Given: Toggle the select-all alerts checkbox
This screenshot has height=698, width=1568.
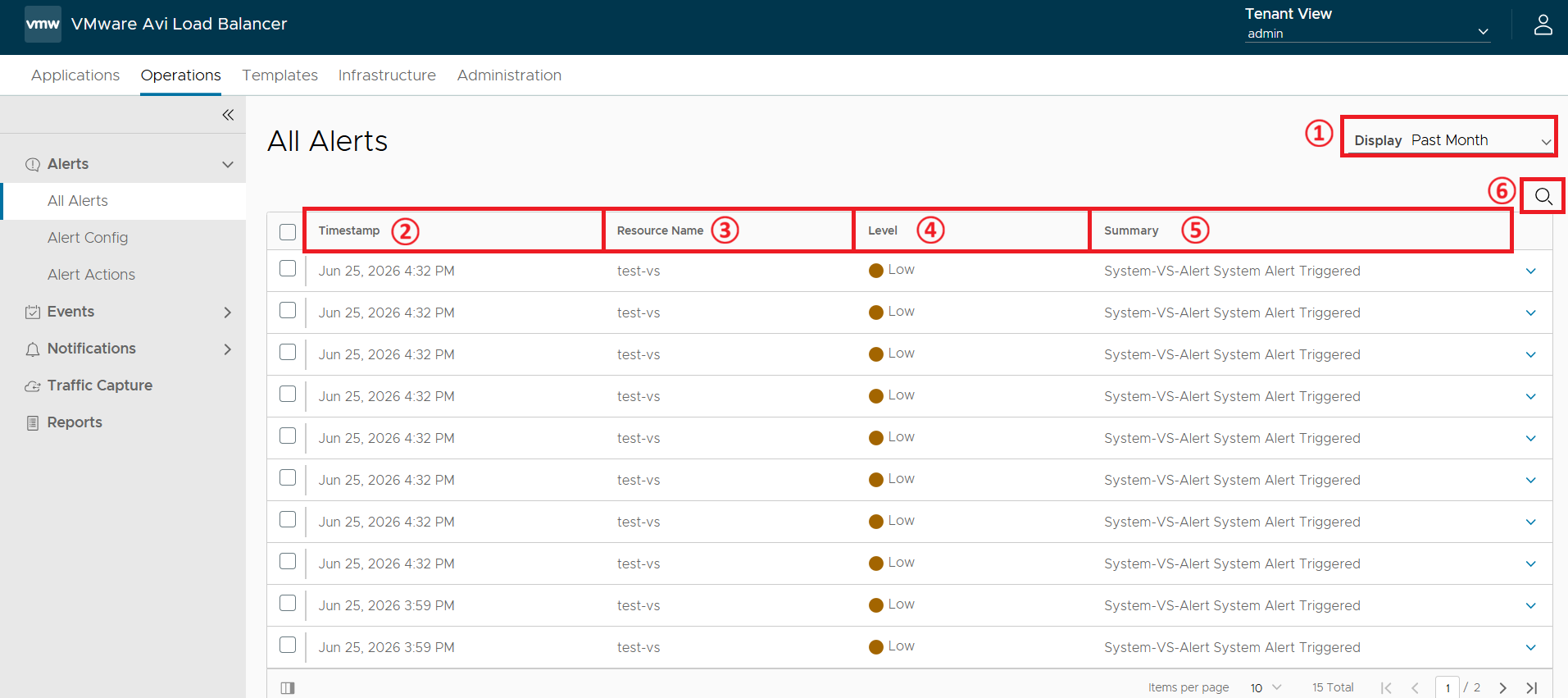Looking at the screenshot, I should point(288,231).
